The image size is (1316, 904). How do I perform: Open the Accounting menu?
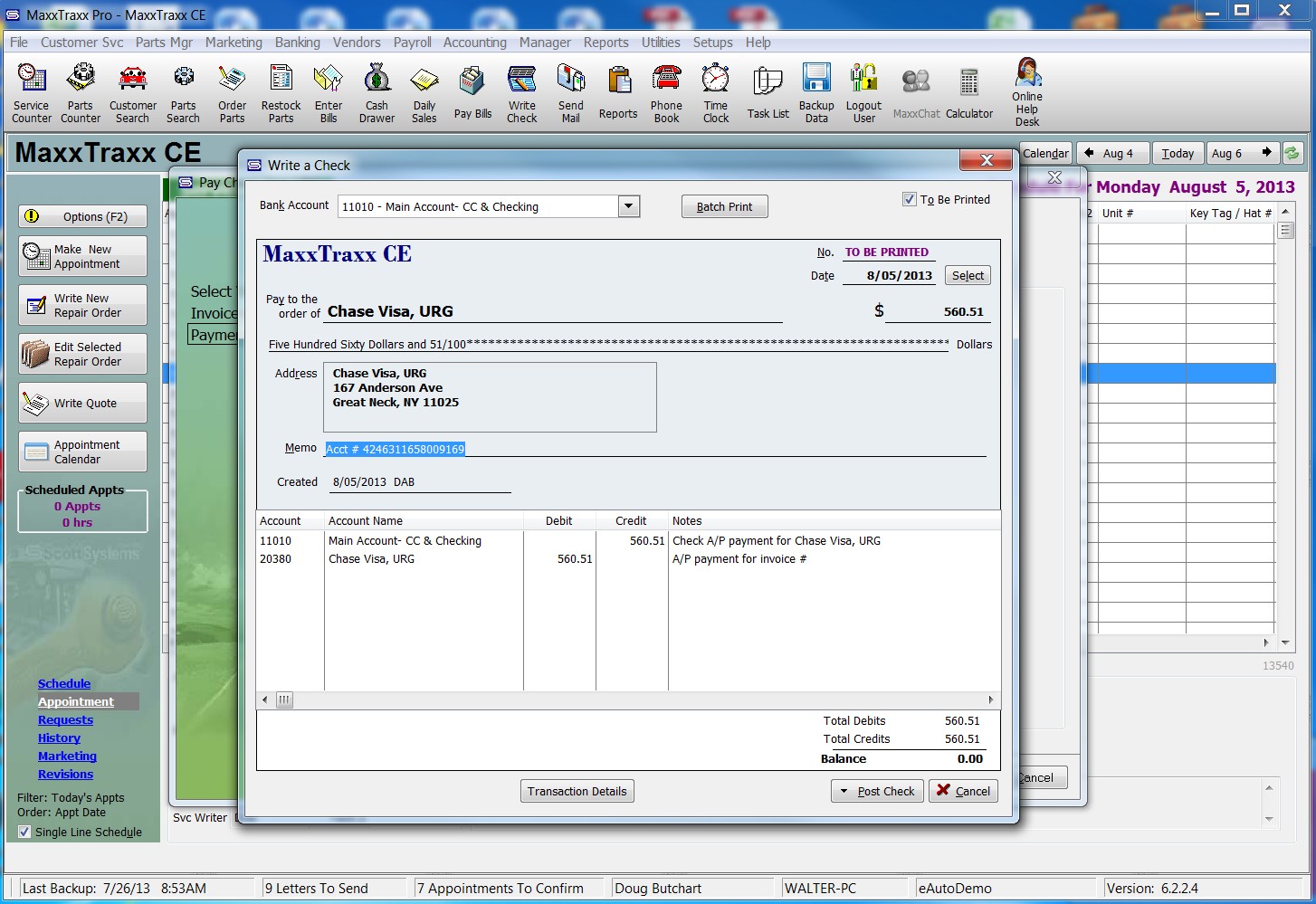pos(475,43)
